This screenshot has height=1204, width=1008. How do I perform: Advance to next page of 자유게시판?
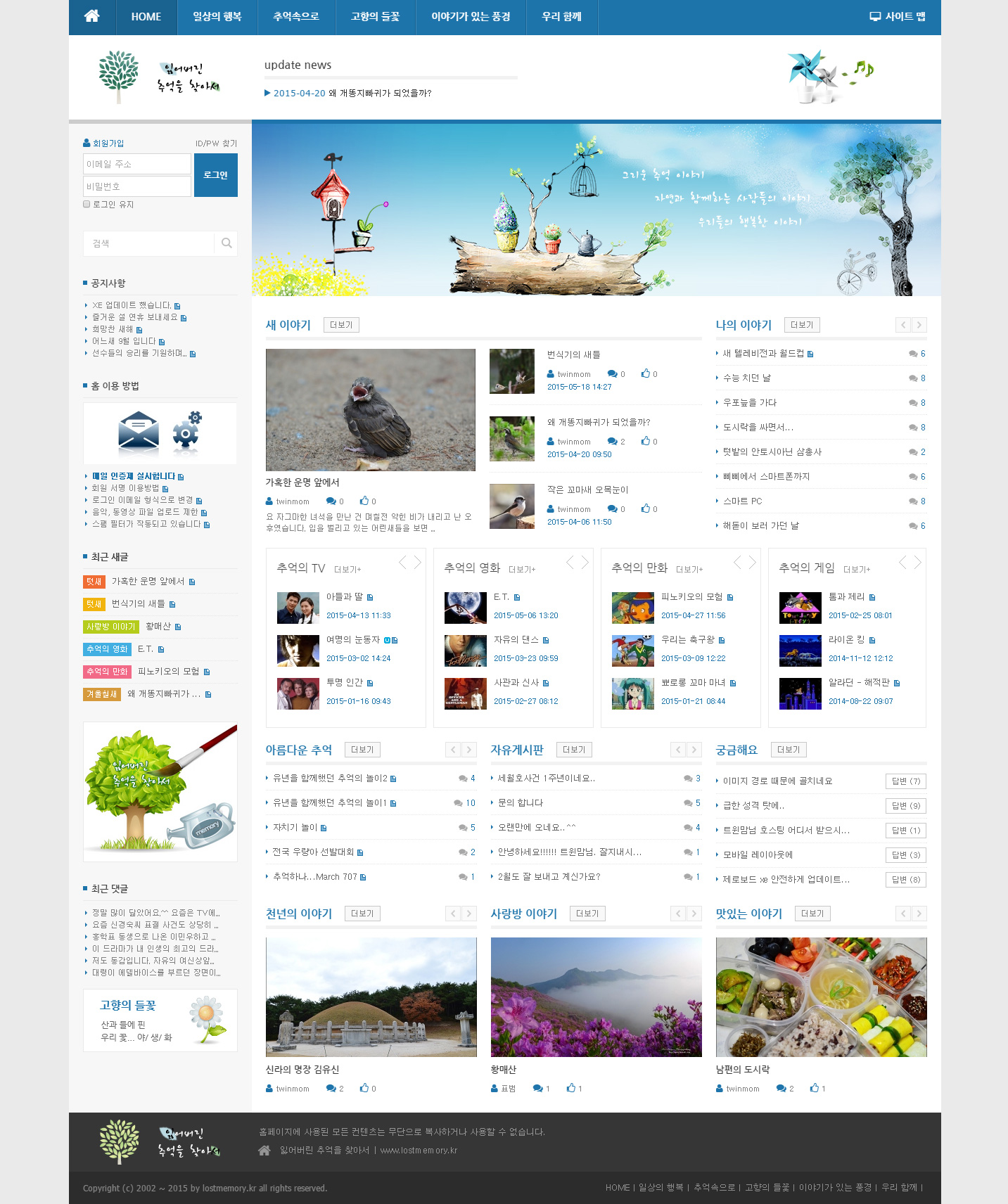pyautogui.click(x=694, y=750)
